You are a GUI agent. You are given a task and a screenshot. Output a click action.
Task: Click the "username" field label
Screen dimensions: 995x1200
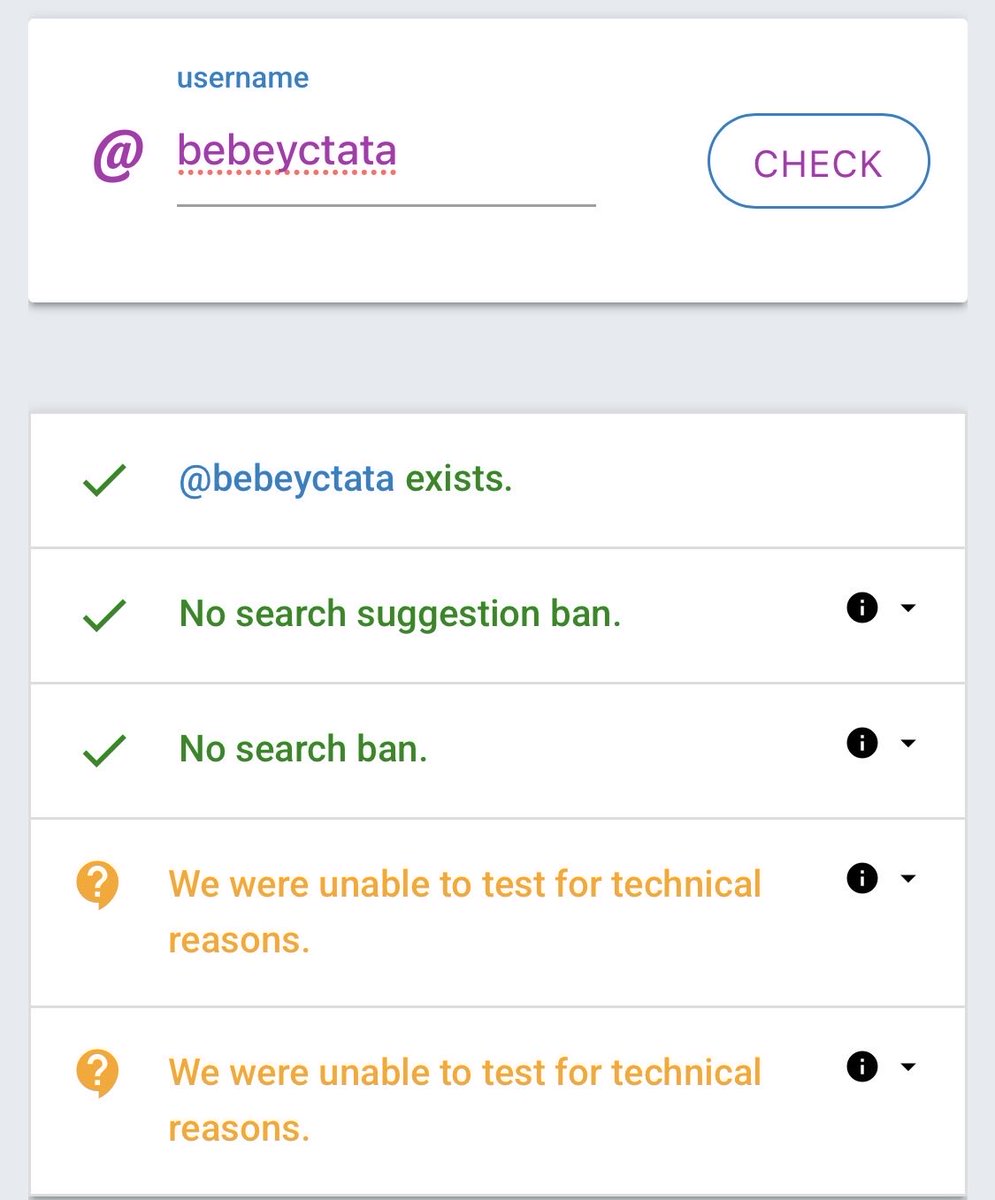(x=243, y=78)
